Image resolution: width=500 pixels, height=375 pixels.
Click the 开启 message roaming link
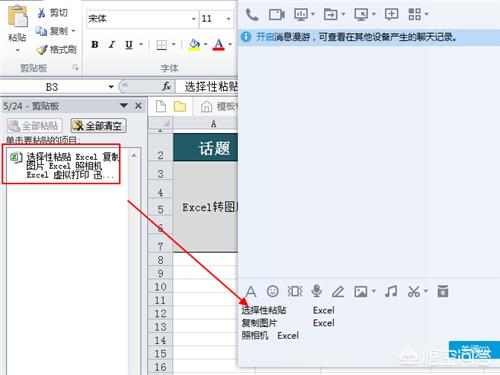[265, 37]
